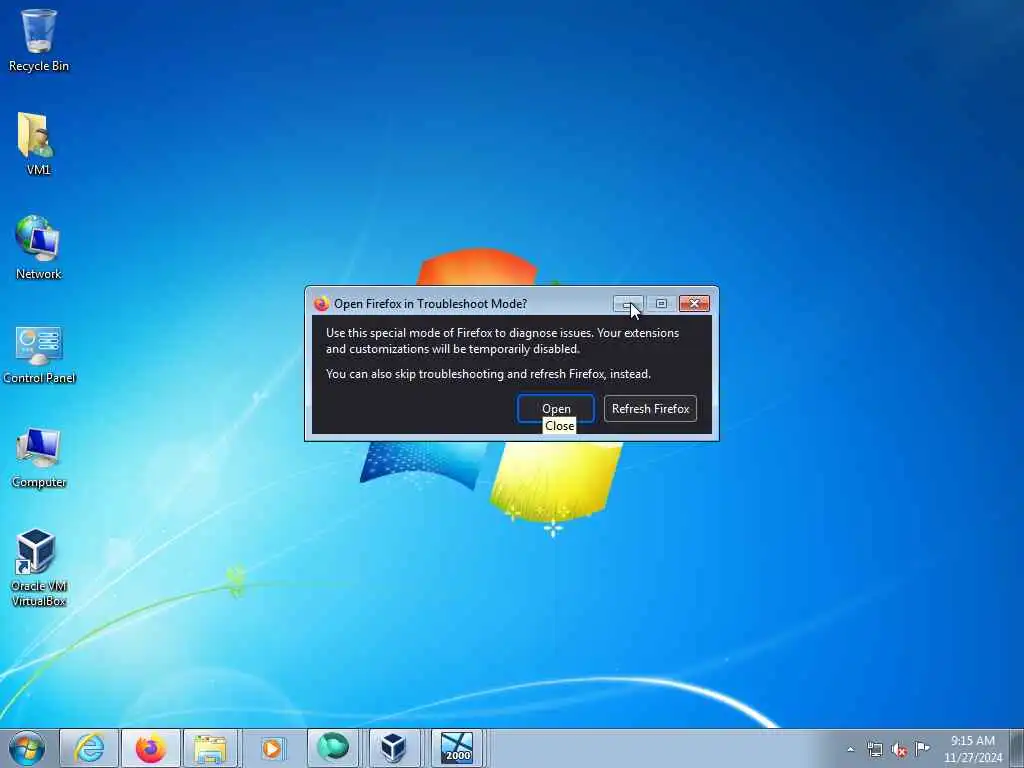Click the Show desktop strip
This screenshot has height=768, width=1024.
pos(1018,748)
